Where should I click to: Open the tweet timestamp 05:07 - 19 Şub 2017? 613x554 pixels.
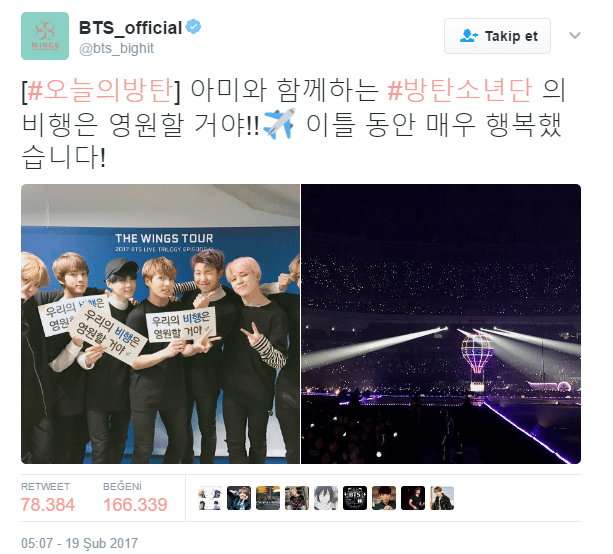click(x=79, y=543)
